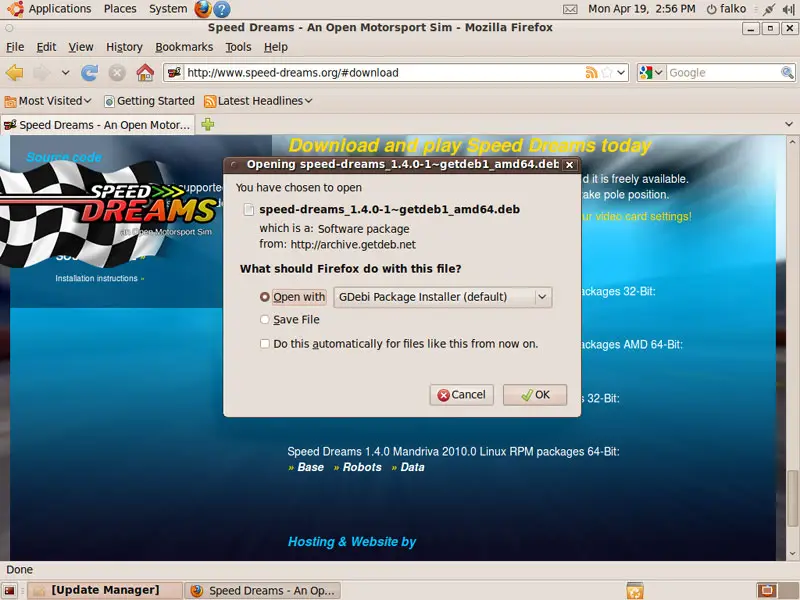Open the System menu
The height and width of the screenshot is (600, 800).
click(168, 9)
